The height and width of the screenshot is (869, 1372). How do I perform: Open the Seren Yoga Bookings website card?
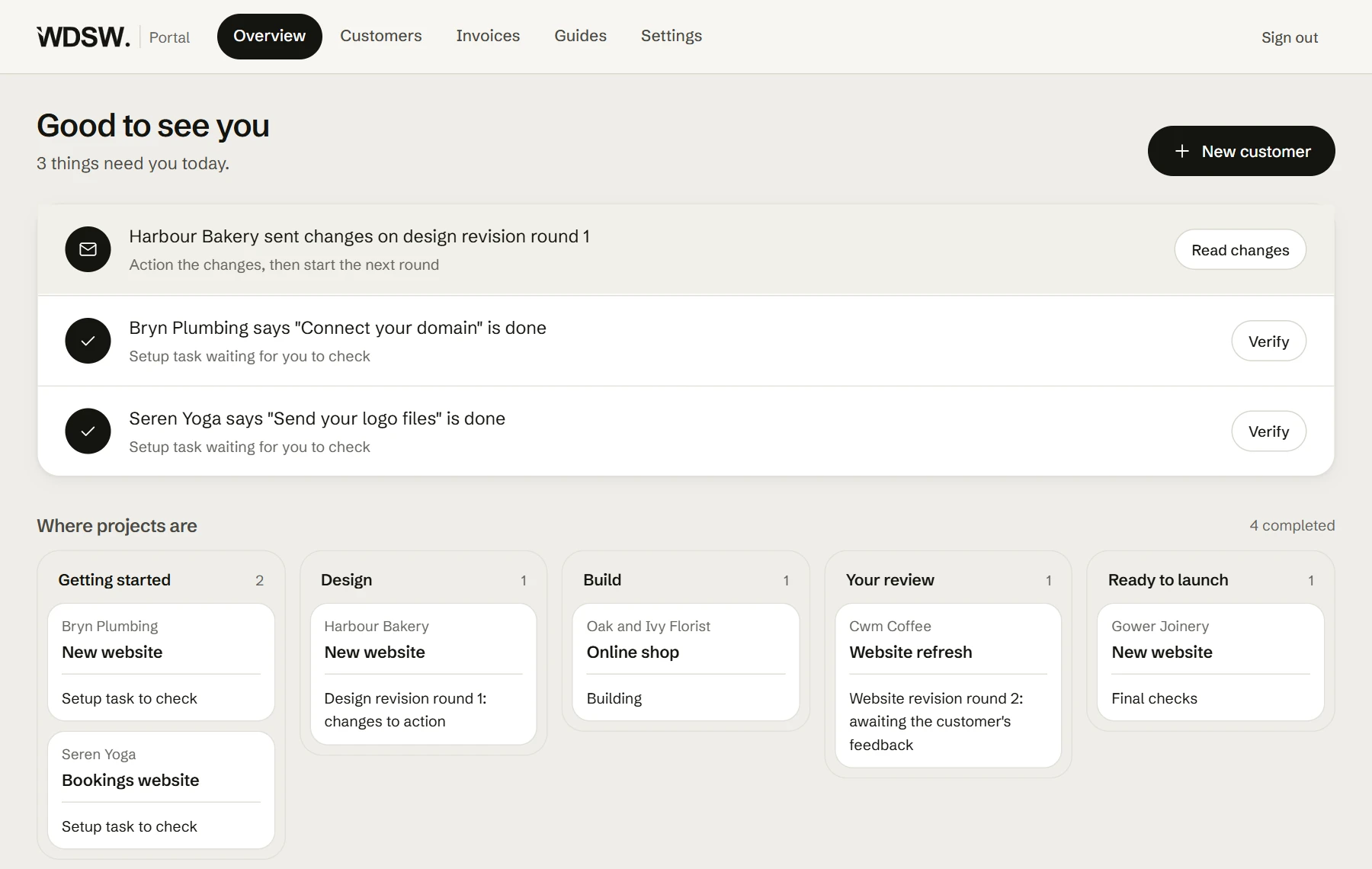[x=161, y=790]
